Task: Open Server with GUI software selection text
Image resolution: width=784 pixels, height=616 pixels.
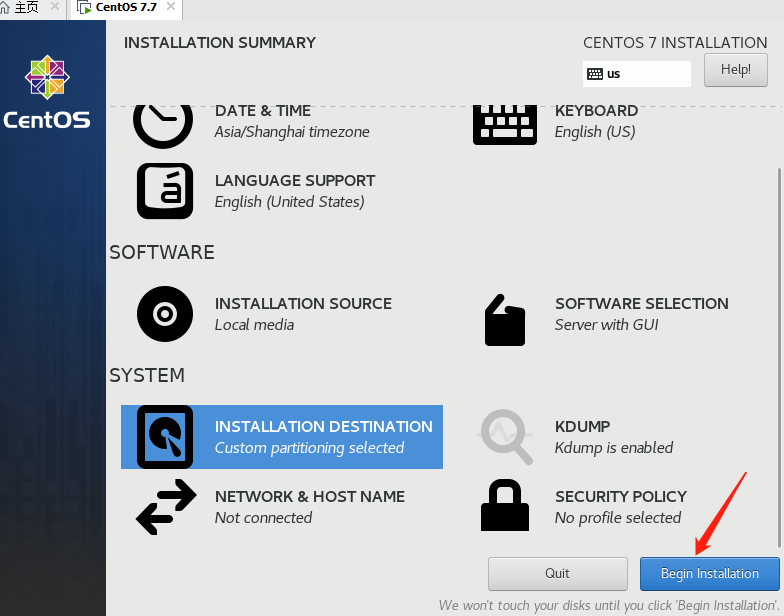Action: [x=606, y=325]
